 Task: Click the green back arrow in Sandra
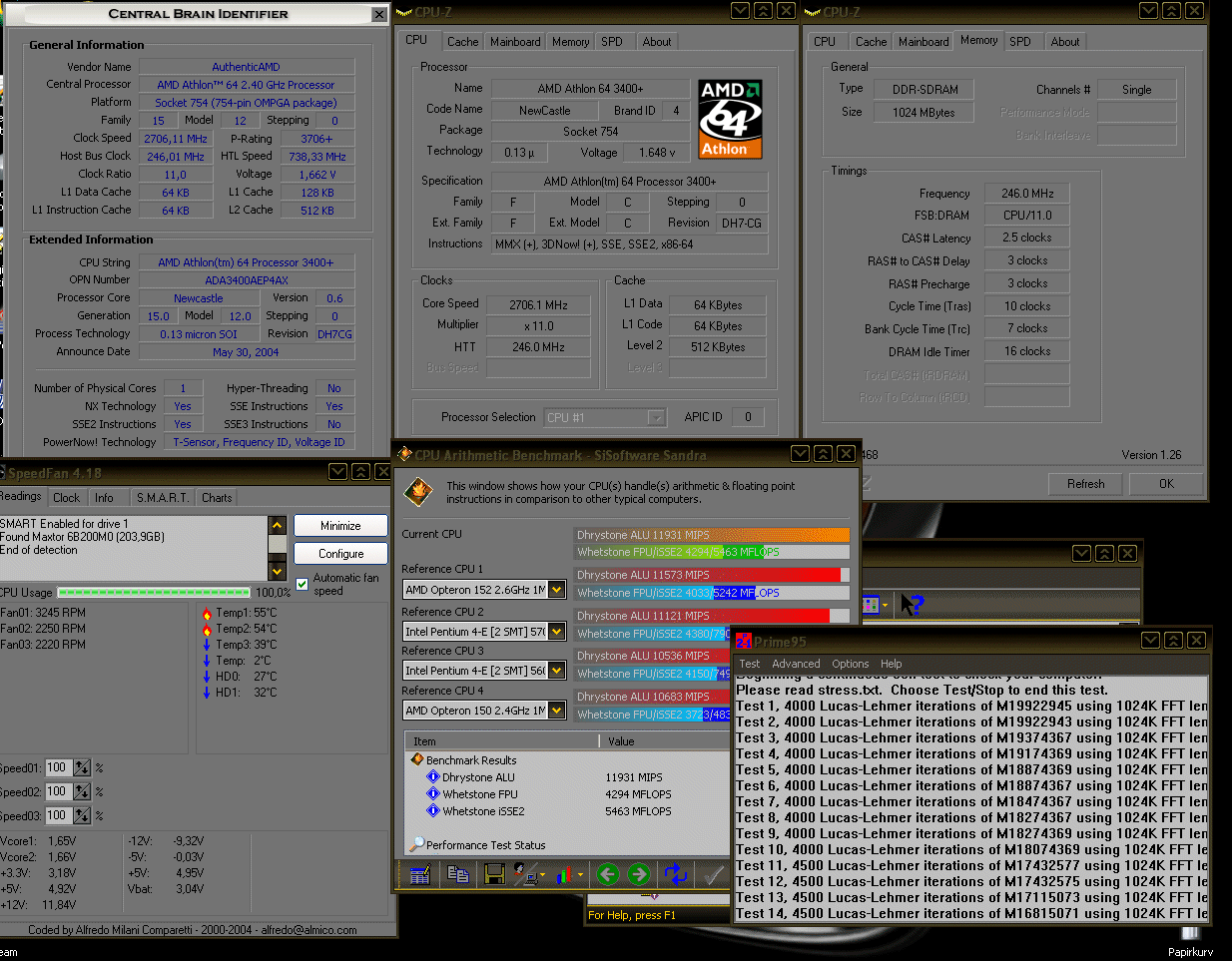[x=607, y=875]
